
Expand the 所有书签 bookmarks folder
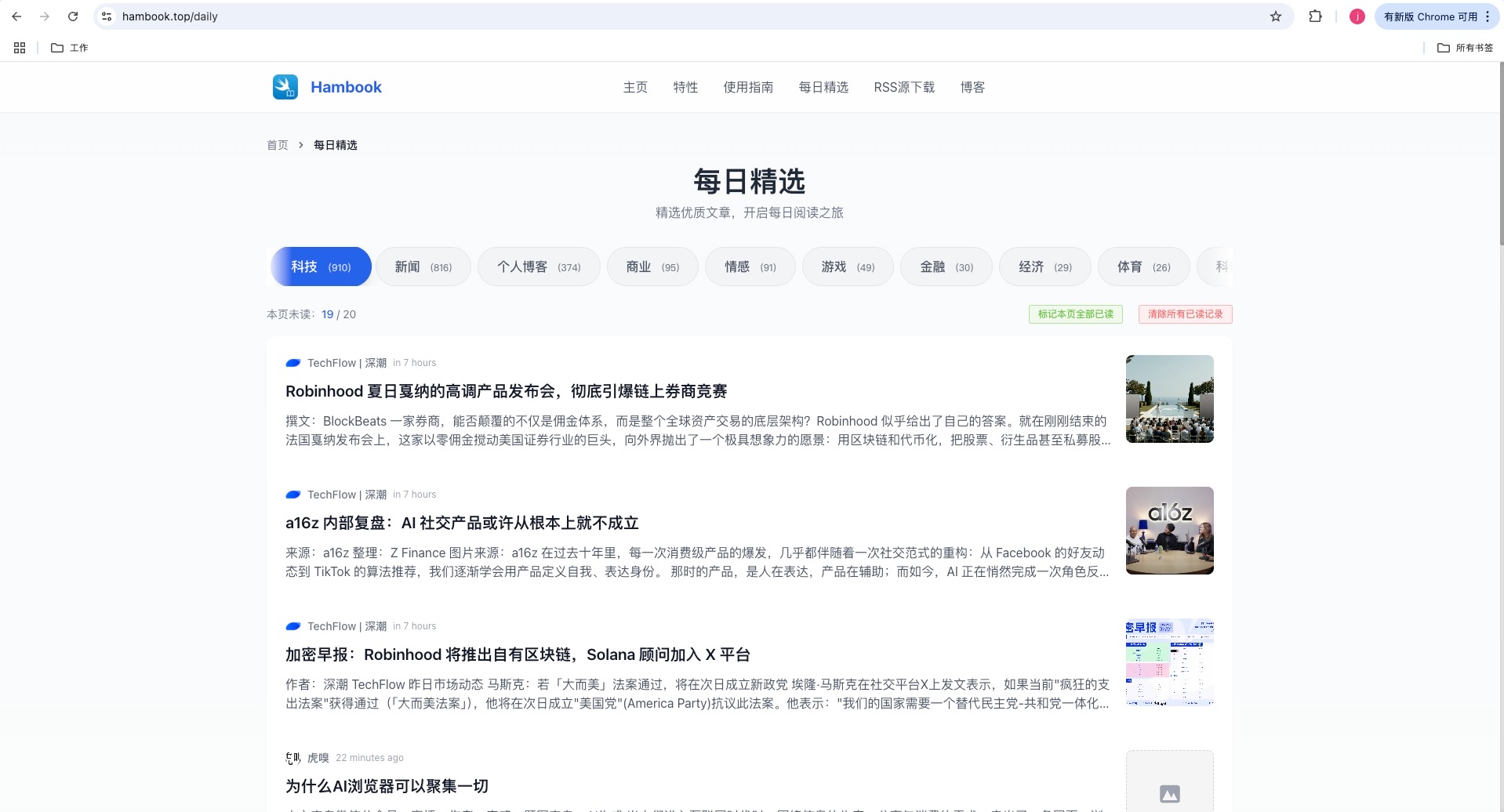[x=1465, y=48]
